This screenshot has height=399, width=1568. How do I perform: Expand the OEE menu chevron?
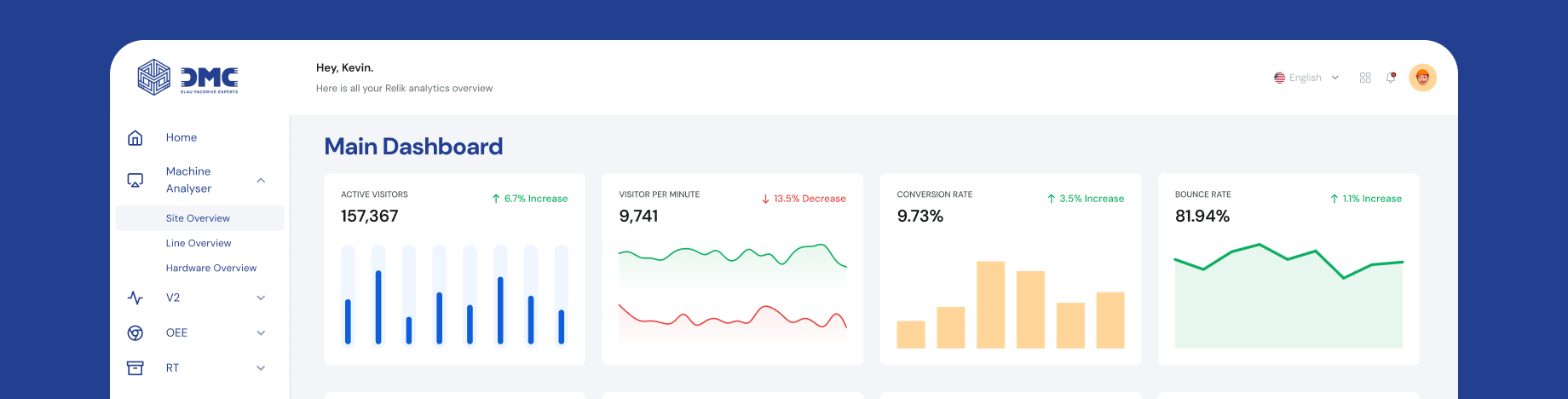click(x=261, y=332)
